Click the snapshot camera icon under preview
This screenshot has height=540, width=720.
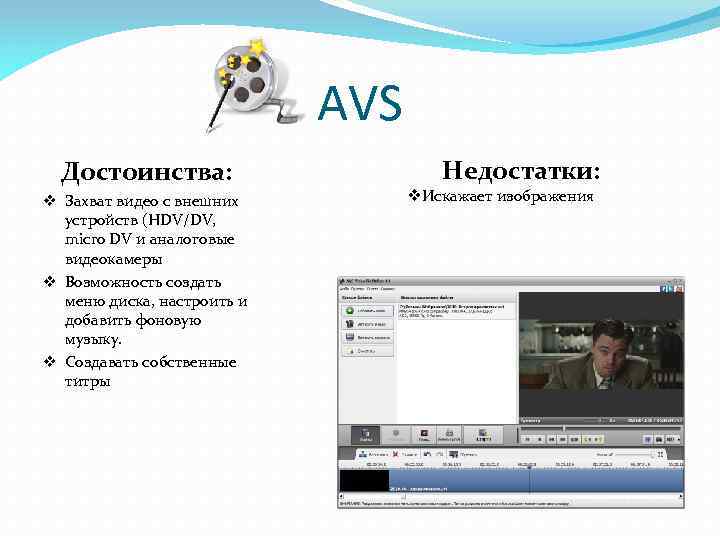659,439
